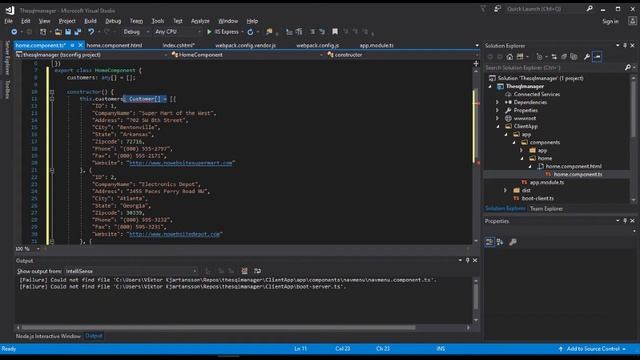Expand the dist folder node
This screenshot has width=640, height=360.
tap(505, 190)
